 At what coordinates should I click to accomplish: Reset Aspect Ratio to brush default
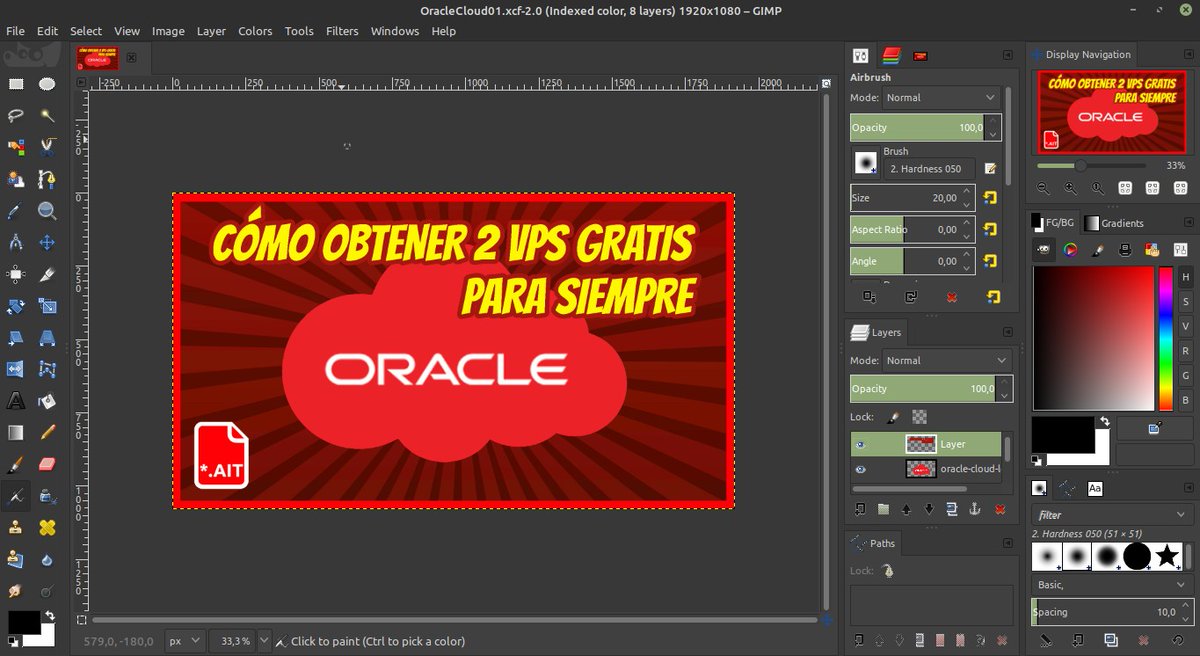coord(991,229)
